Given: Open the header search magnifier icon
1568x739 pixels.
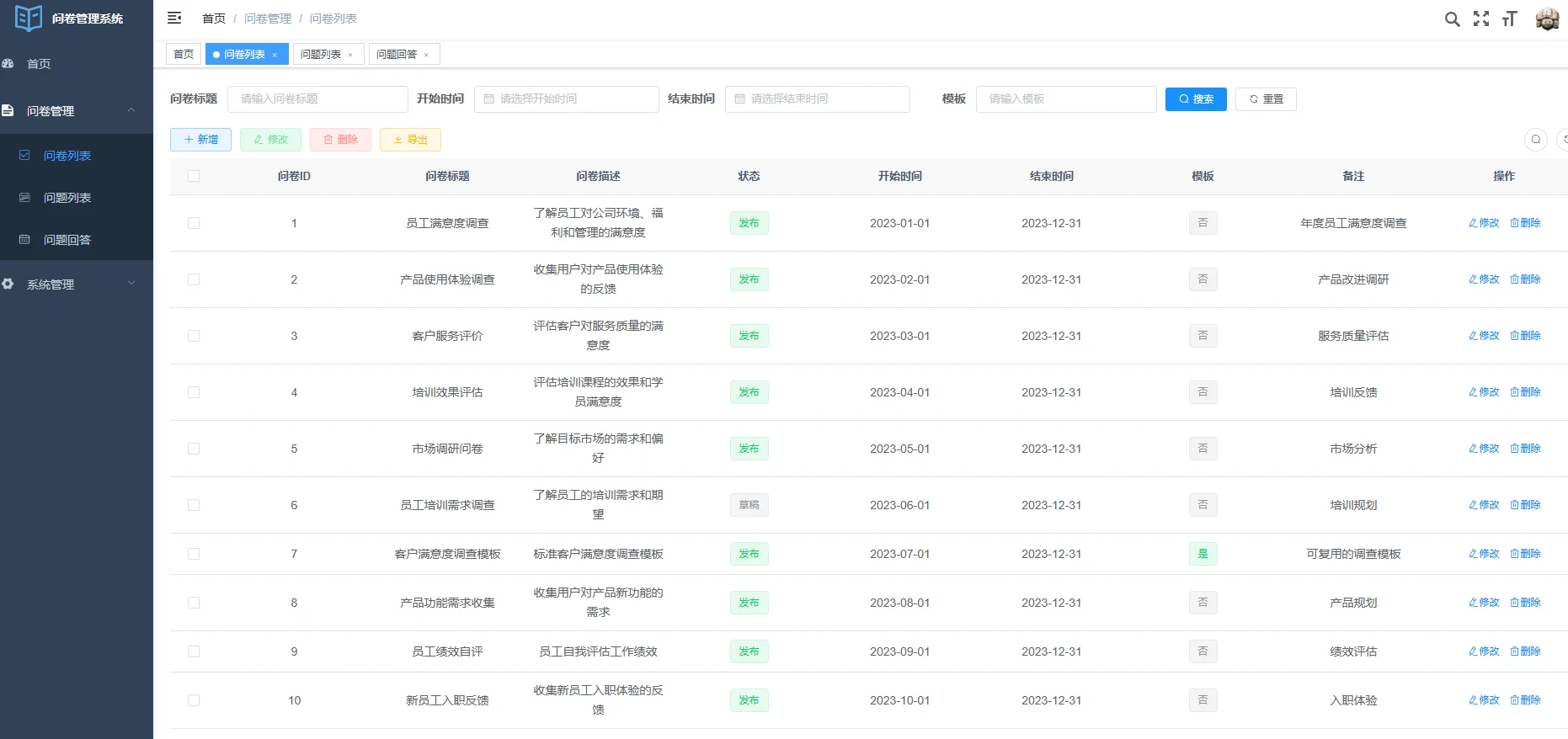Looking at the screenshot, I should pos(1452,19).
